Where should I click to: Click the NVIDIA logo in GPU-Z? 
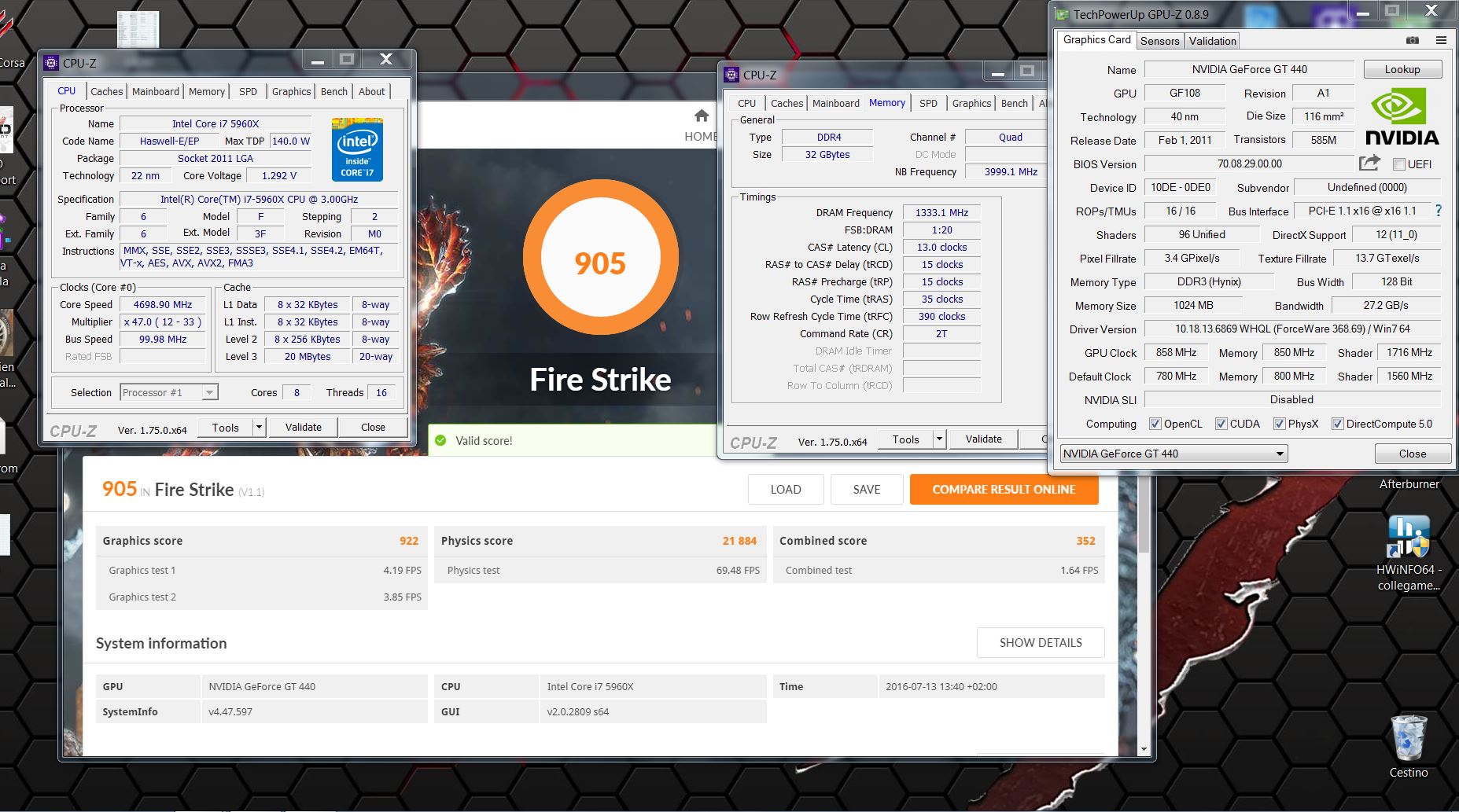1402,118
